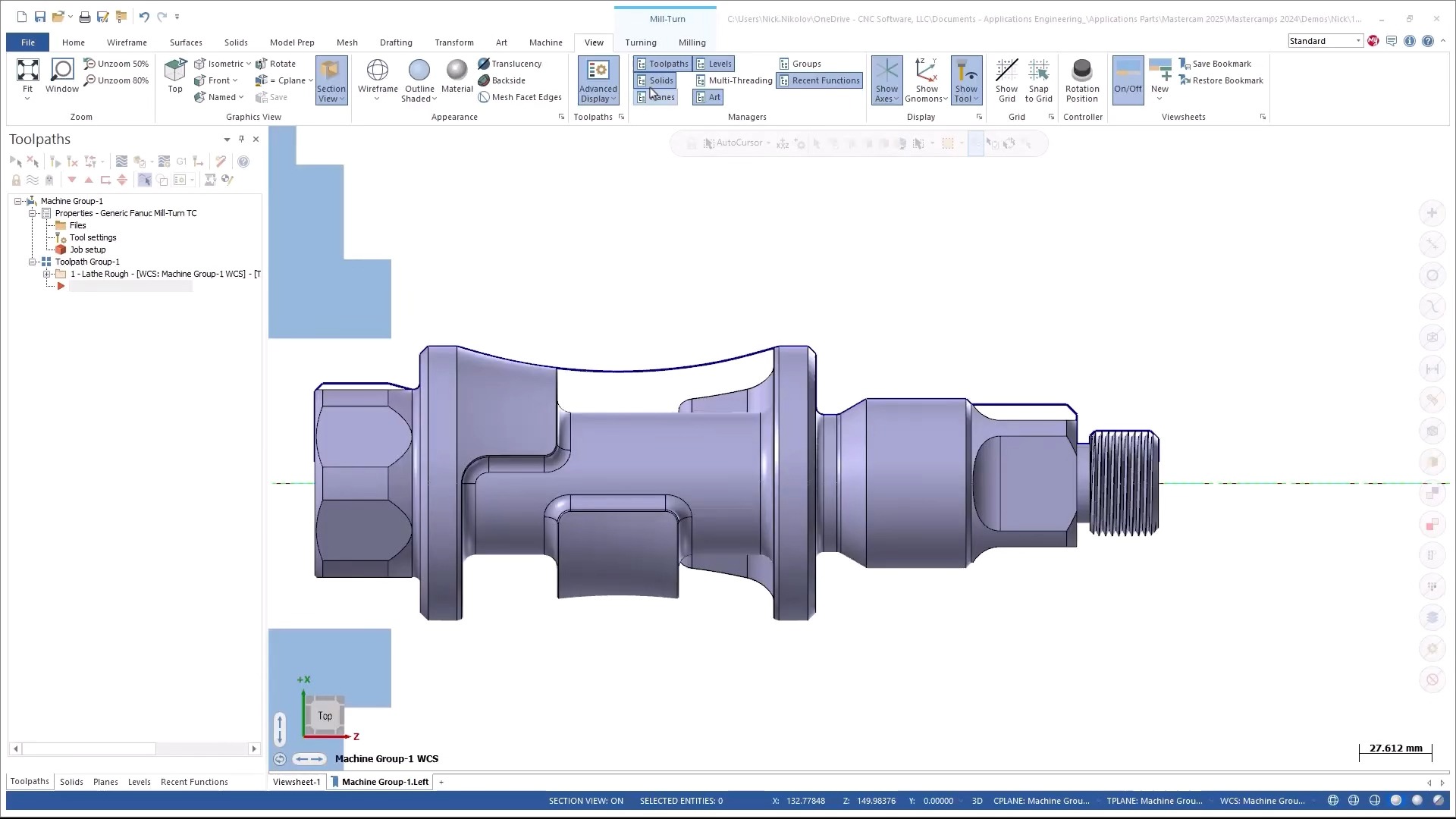
Task: Switch to the Planes manager tab
Action: [x=105, y=782]
